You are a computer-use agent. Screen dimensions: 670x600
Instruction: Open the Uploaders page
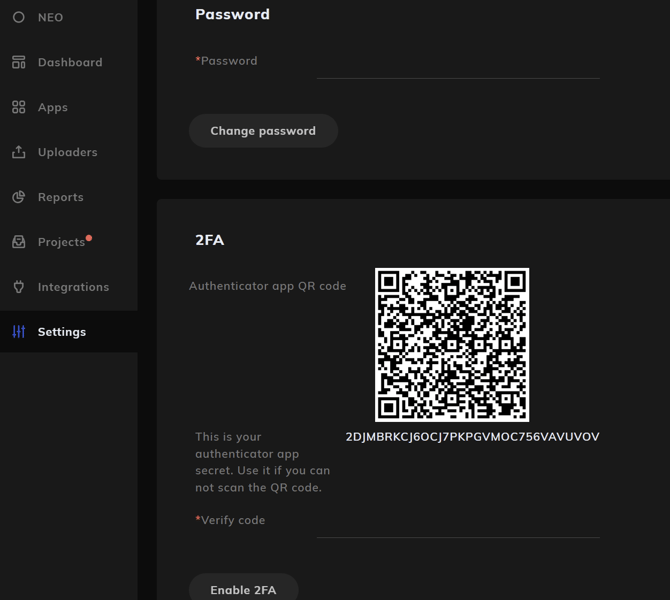point(67,152)
